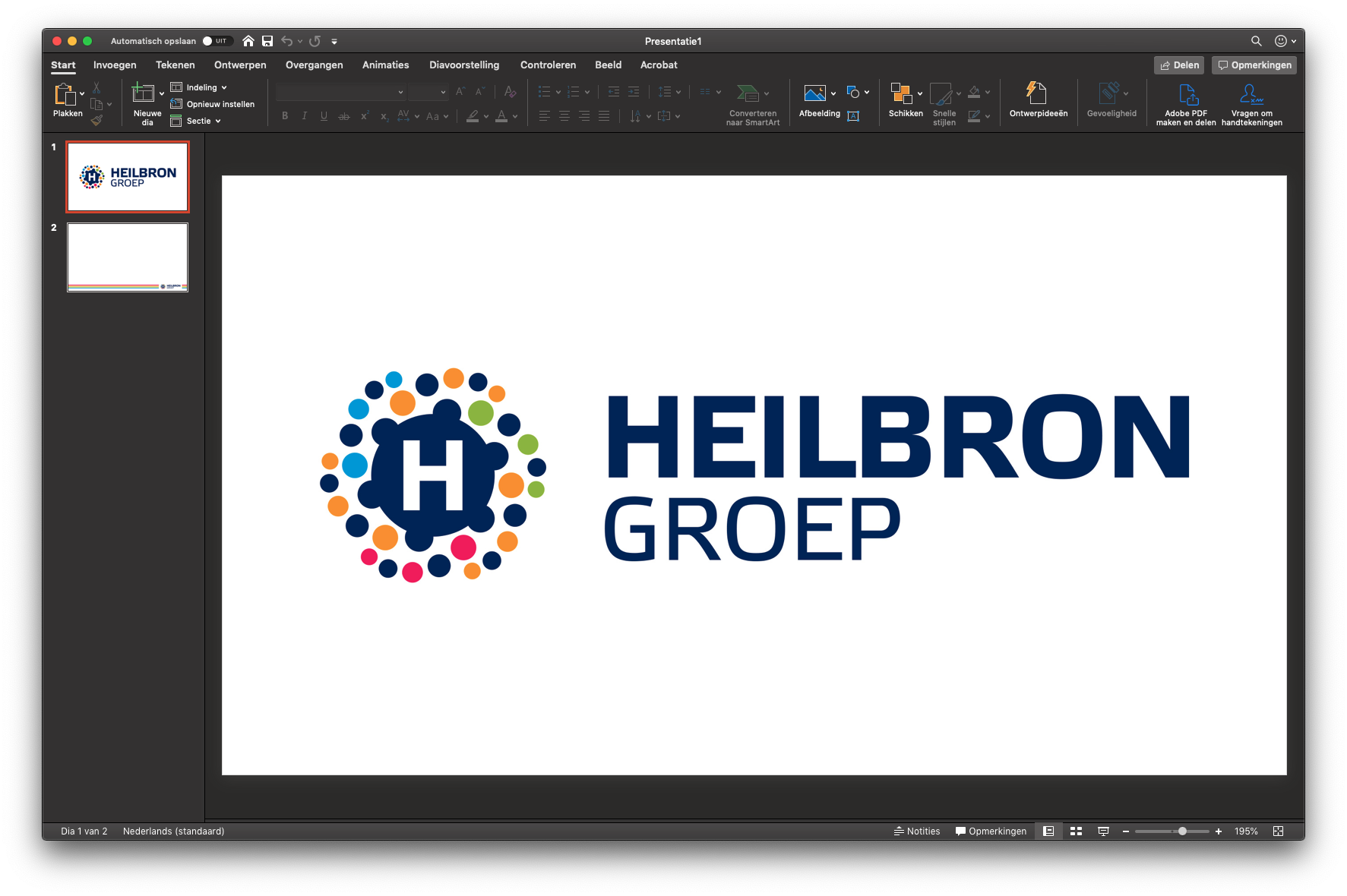Click the zoom slider handle
1347x896 pixels.
tap(1182, 831)
